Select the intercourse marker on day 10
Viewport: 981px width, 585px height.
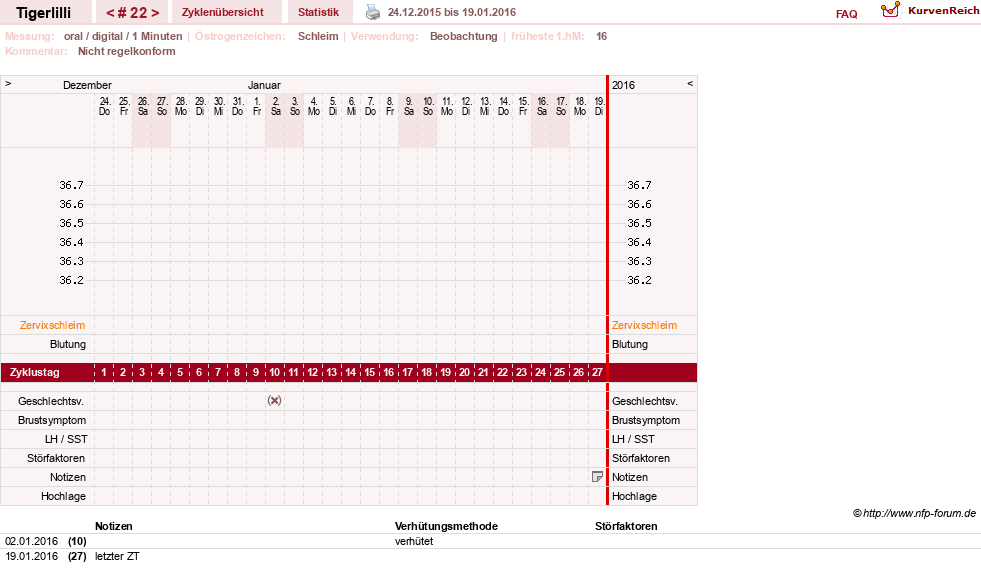(274, 400)
